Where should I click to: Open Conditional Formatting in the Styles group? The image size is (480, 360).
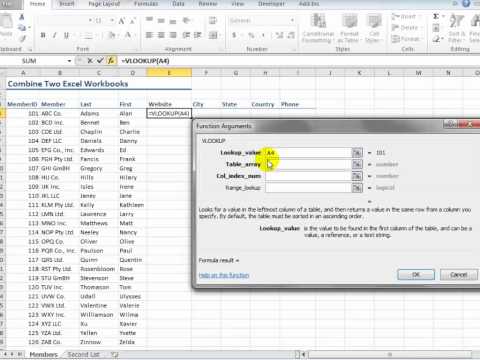318,28
